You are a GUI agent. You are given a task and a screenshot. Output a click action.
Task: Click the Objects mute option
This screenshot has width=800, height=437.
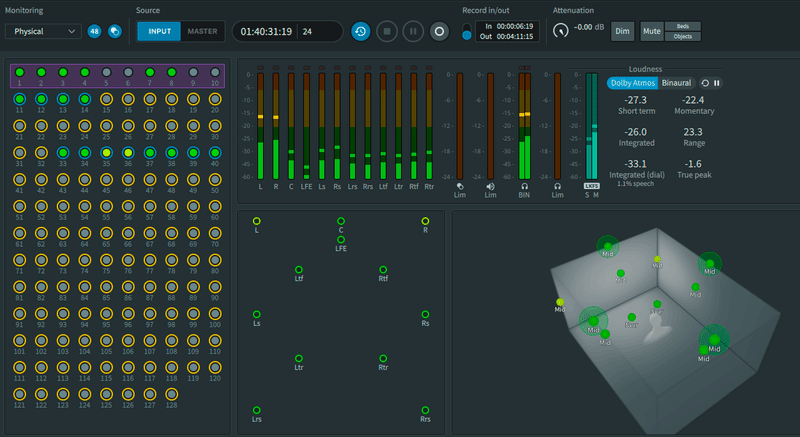683,36
